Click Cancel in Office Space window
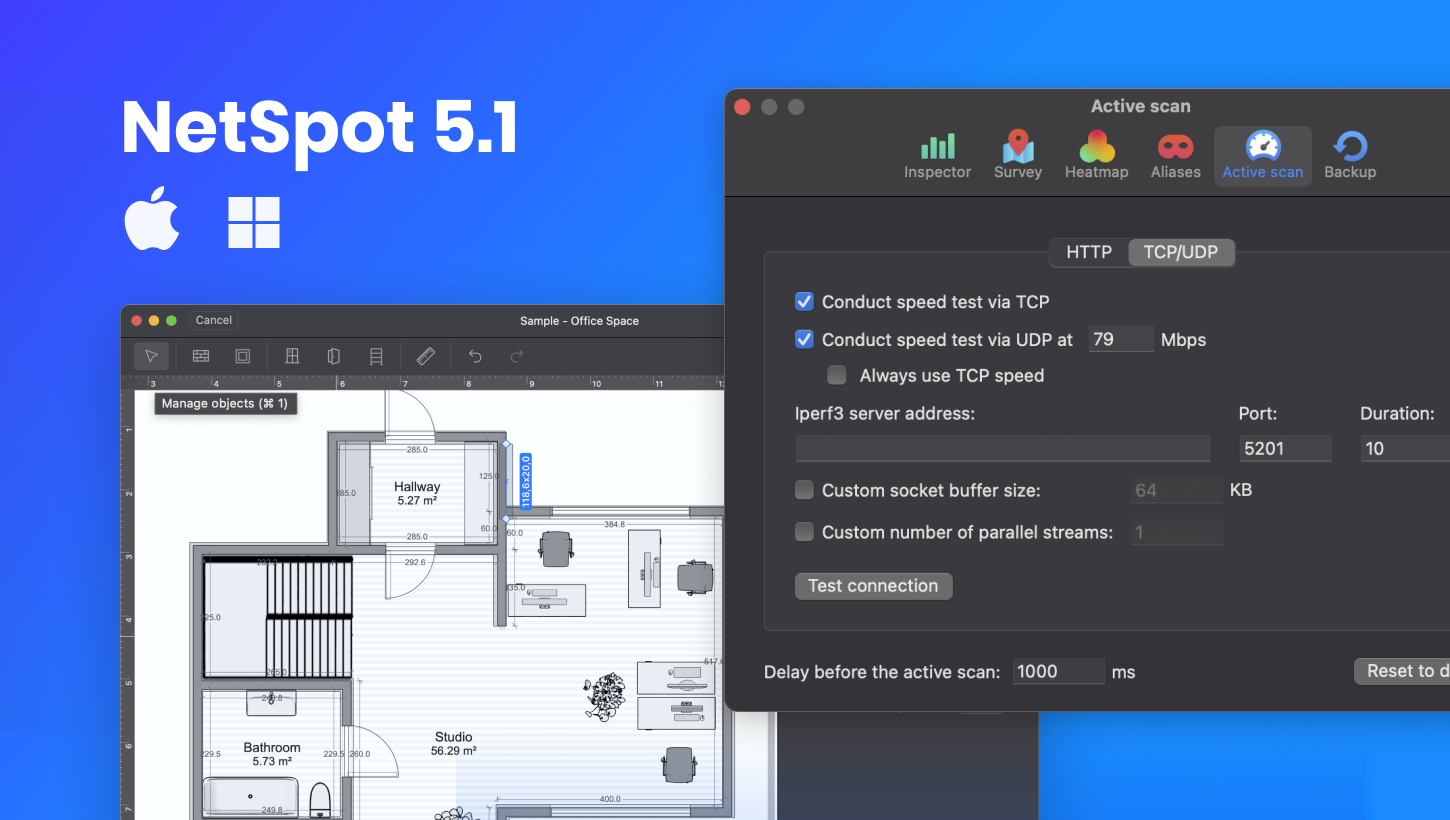Screen dimensions: 1450x820 pyautogui.click(x=214, y=320)
